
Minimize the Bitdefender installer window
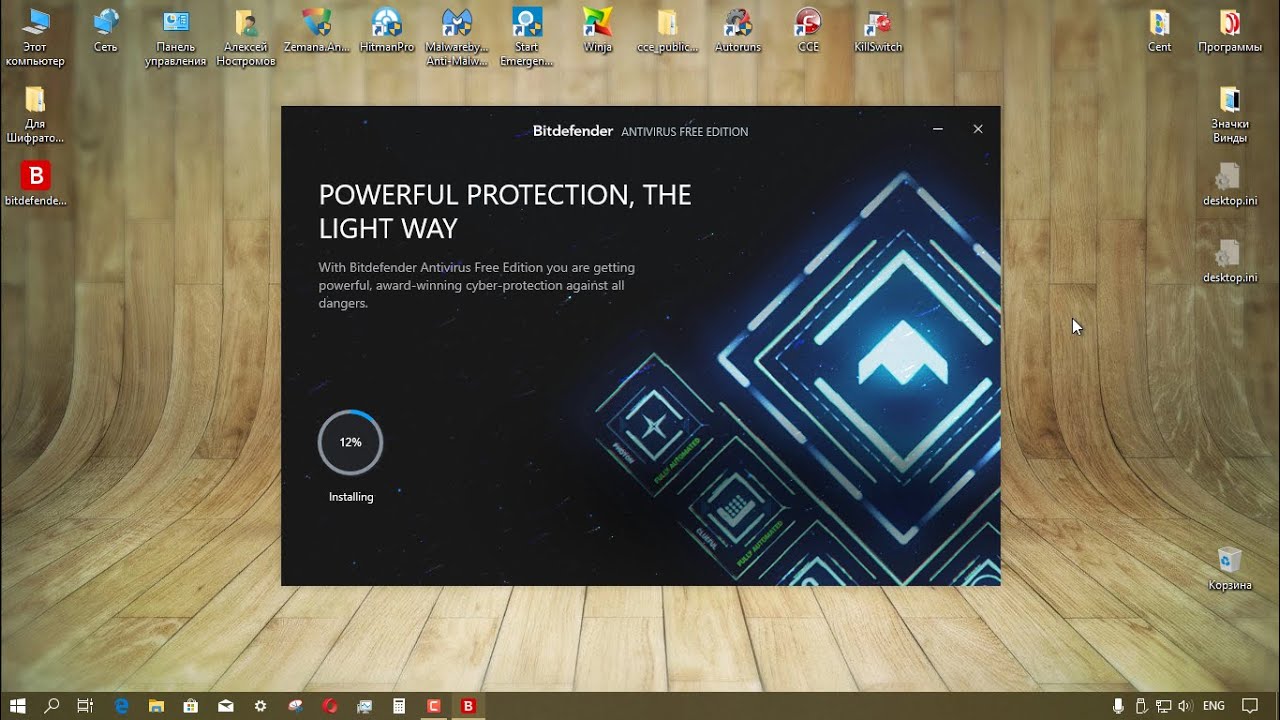click(x=938, y=129)
